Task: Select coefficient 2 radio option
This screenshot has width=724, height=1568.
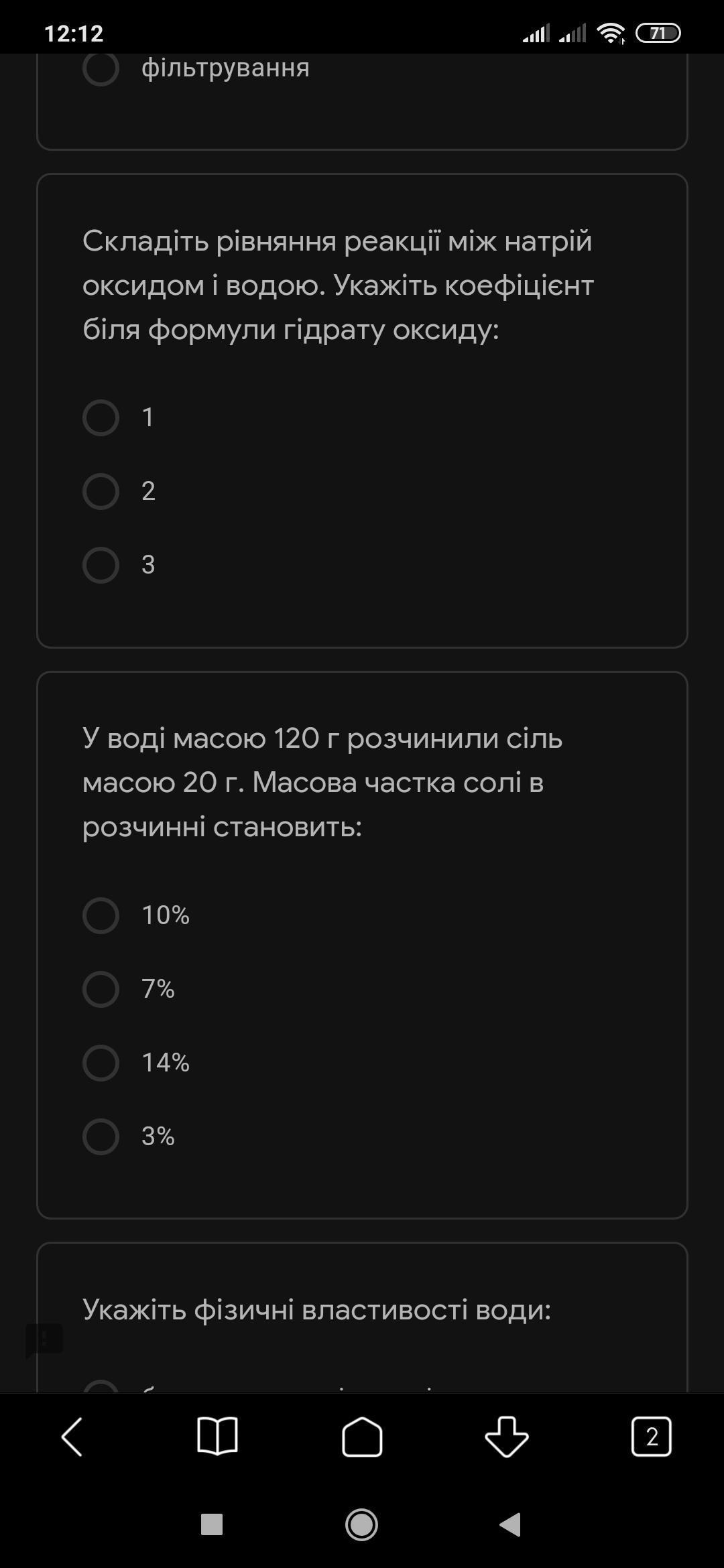Action: point(101,491)
